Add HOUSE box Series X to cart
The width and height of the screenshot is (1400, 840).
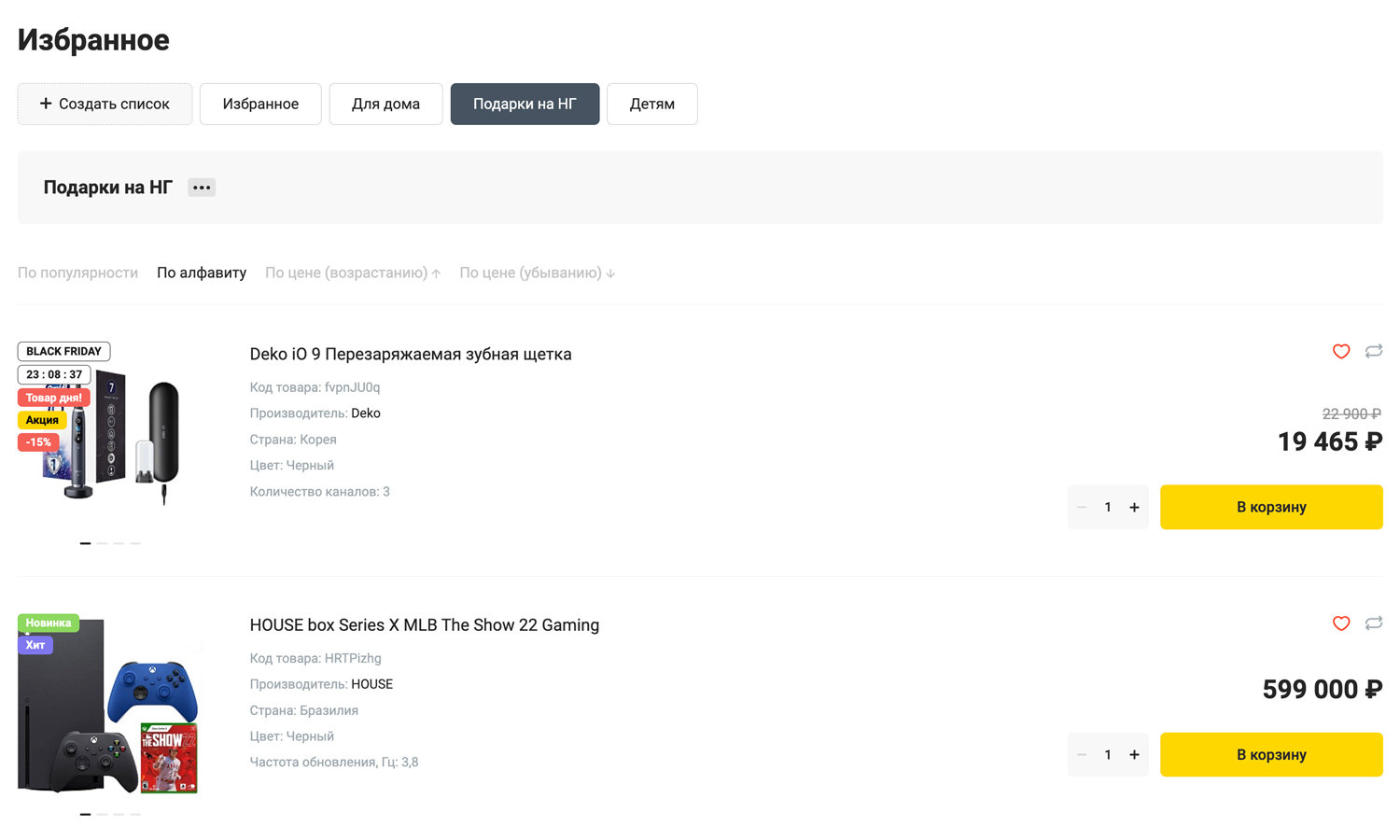point(1270,754)
